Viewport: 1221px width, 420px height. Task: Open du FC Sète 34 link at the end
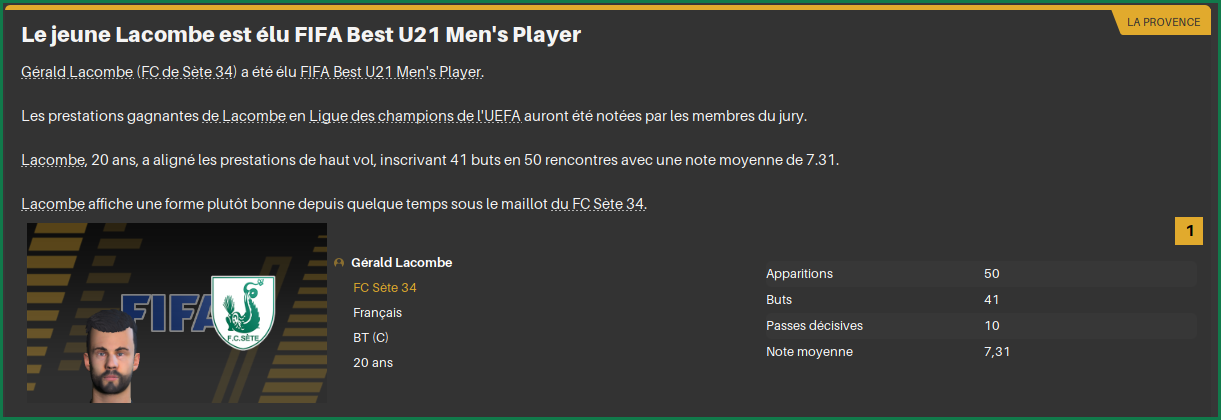(x=598, y=204)
